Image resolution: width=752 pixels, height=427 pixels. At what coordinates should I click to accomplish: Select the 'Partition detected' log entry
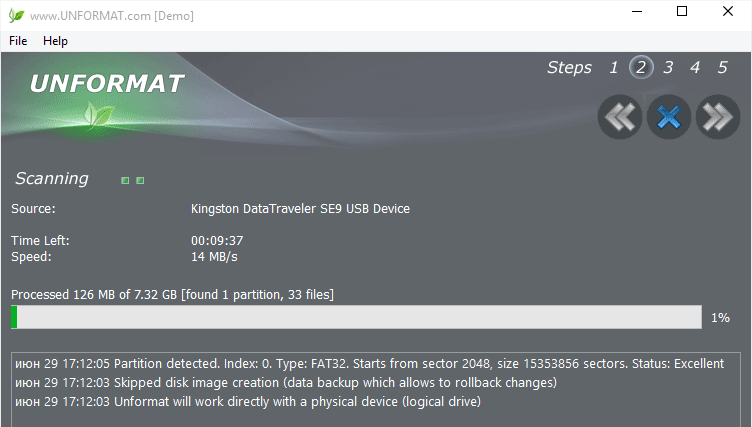(369, 364)
